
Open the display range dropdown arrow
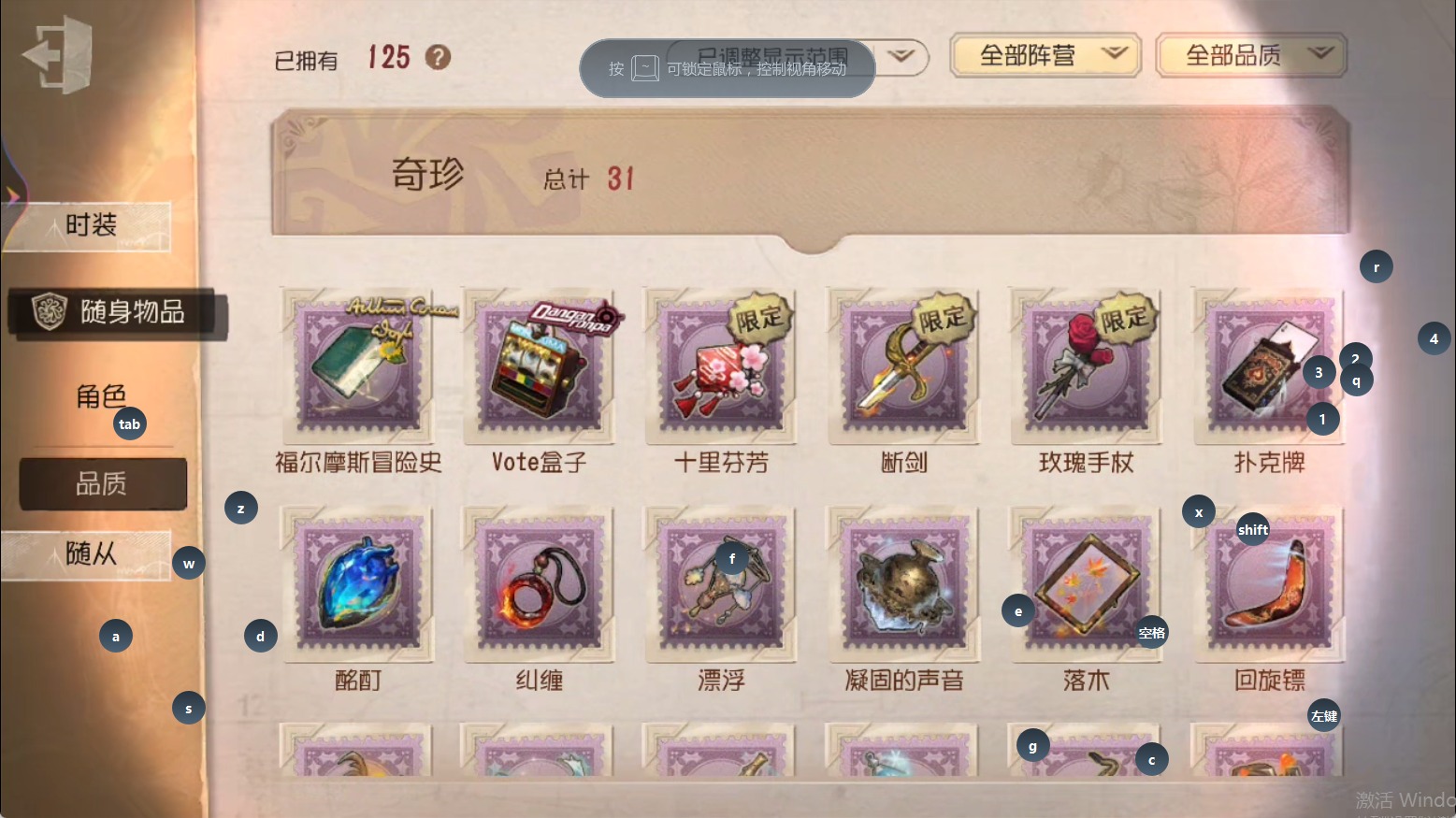tap(901, 56)
